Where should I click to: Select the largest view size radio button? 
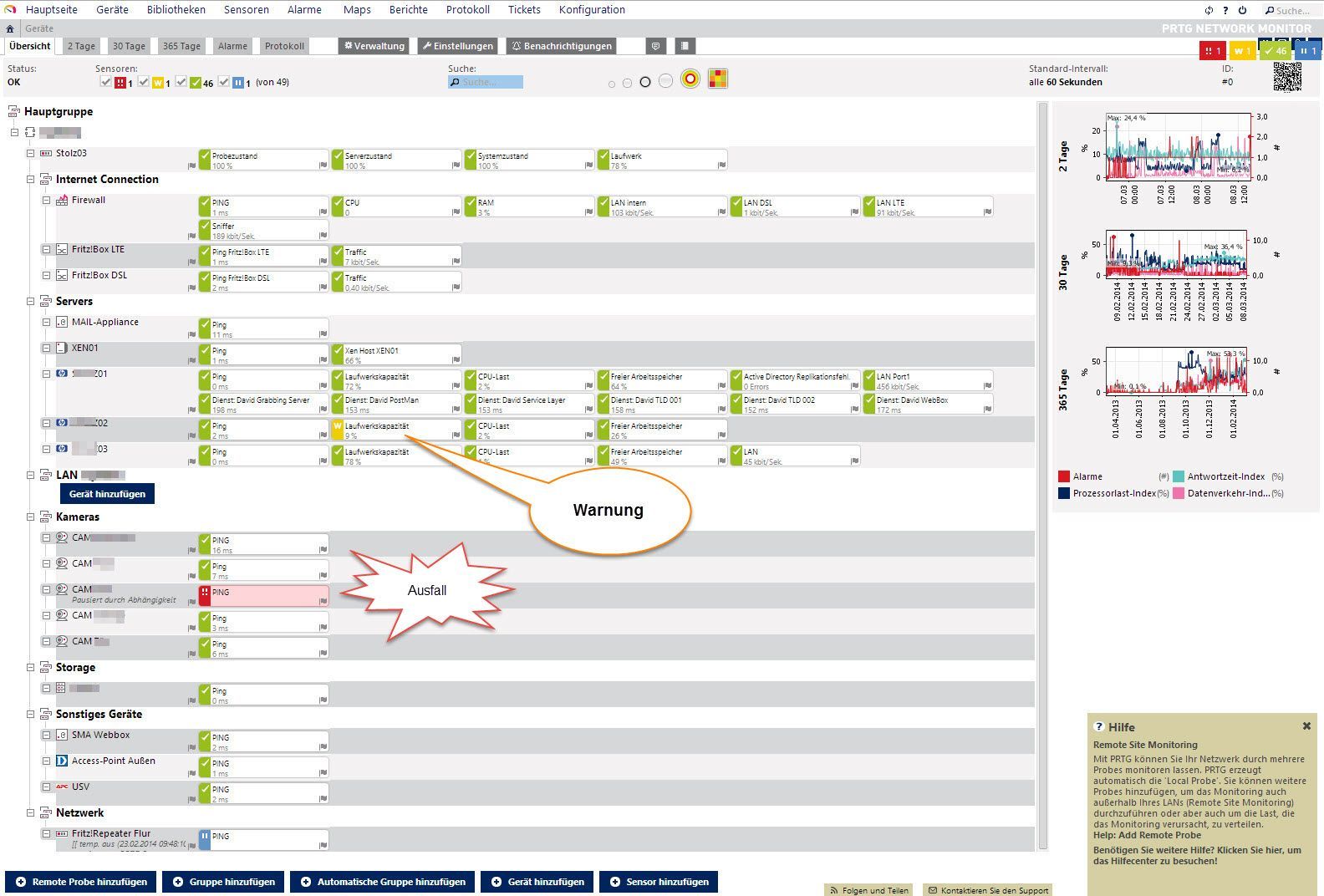click(665, 81)
